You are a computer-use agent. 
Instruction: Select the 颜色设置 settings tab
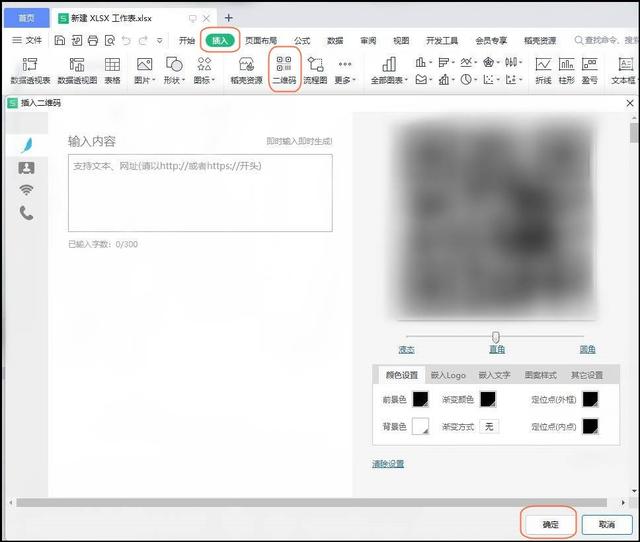click(x=402, y=375)
